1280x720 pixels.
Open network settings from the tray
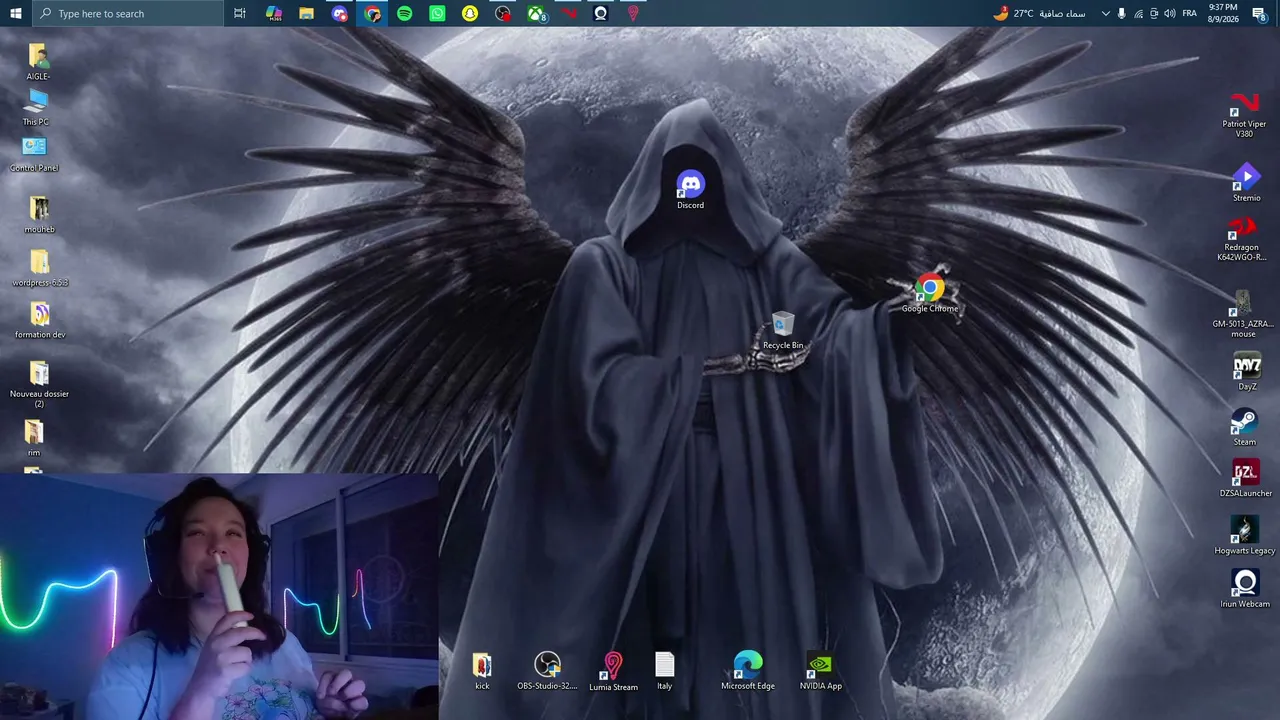[x=1138, y=13]
